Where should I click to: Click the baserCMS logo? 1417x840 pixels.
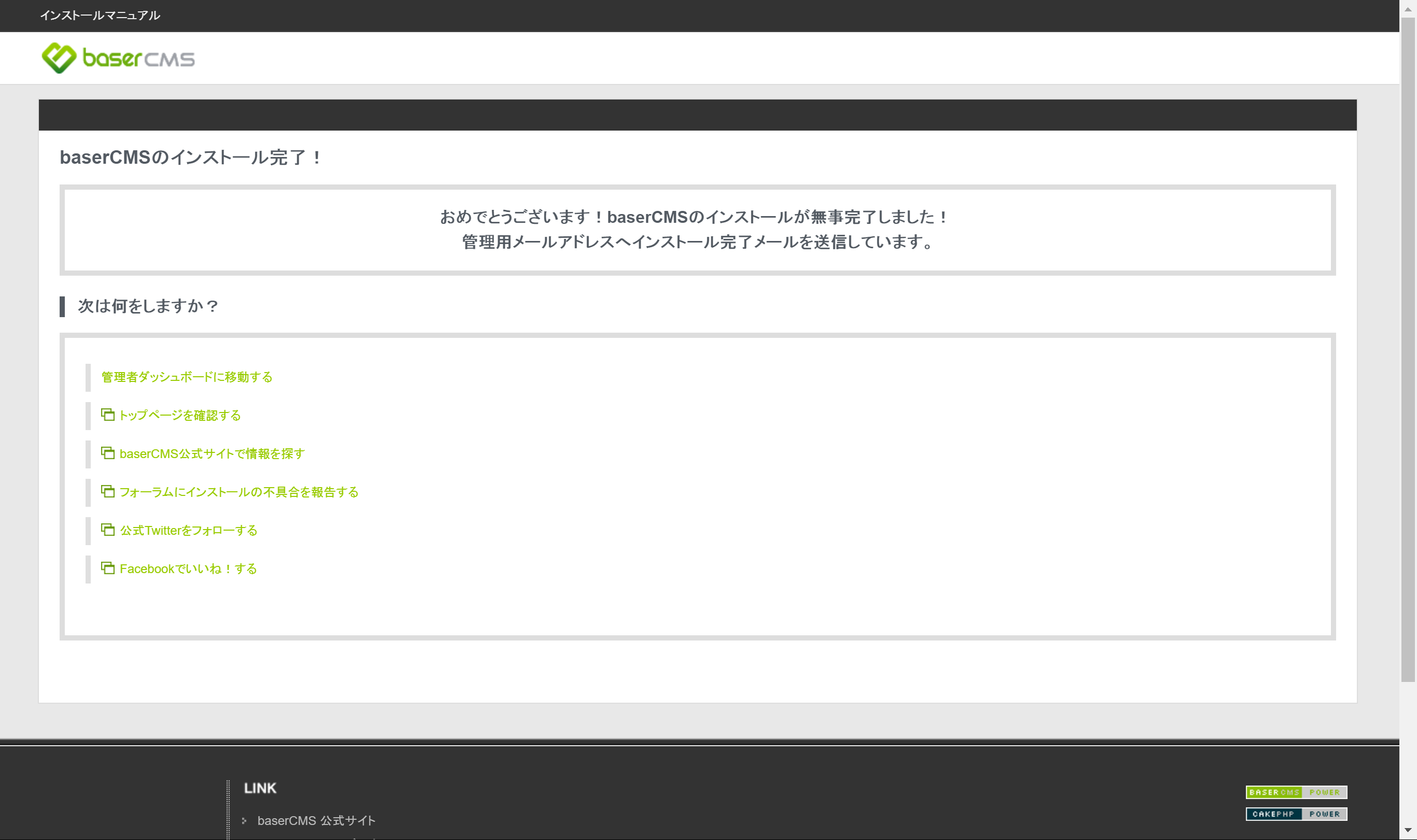tap(118, 58)
